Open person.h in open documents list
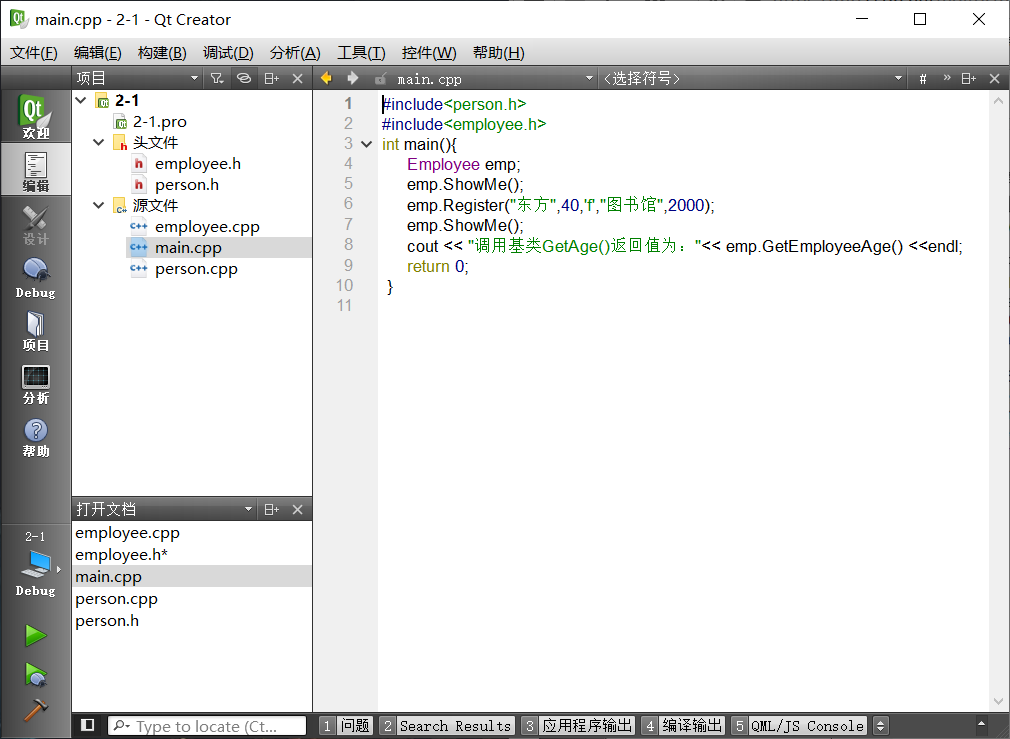This screenshot has height=739, width=1010. tap(192, 620)
